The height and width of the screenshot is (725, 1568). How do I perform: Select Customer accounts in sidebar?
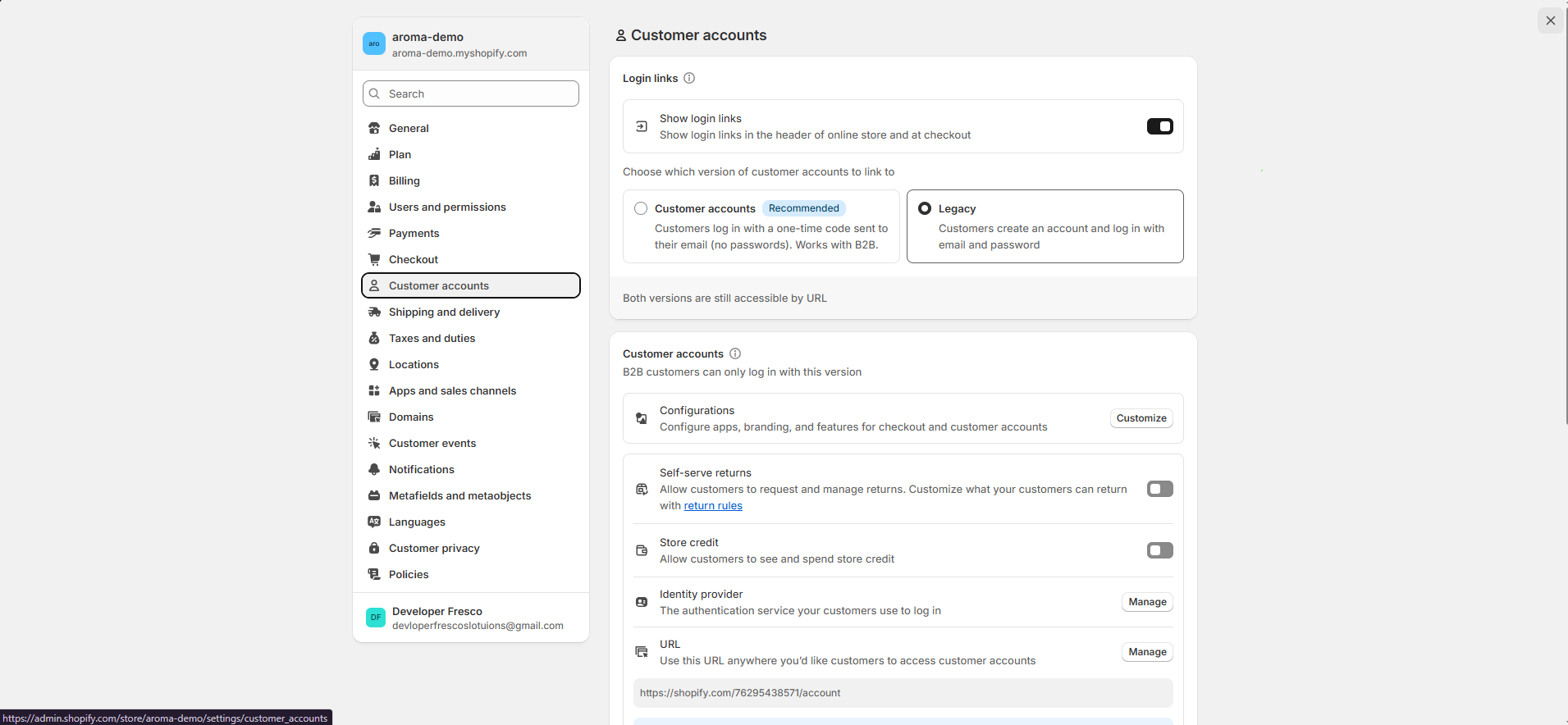(x=471, y=285)
